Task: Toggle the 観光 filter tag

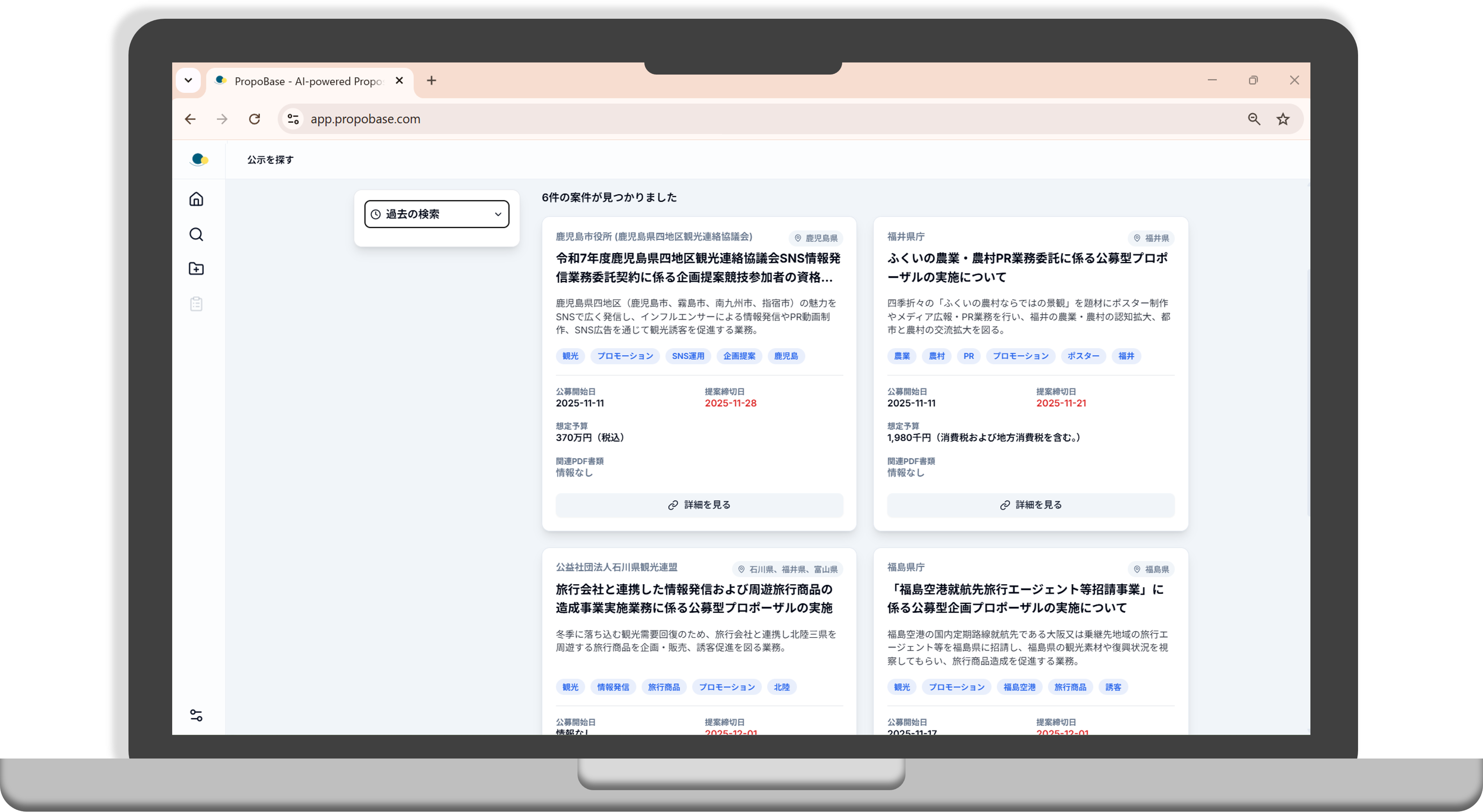Action: (x=570, y=356)
